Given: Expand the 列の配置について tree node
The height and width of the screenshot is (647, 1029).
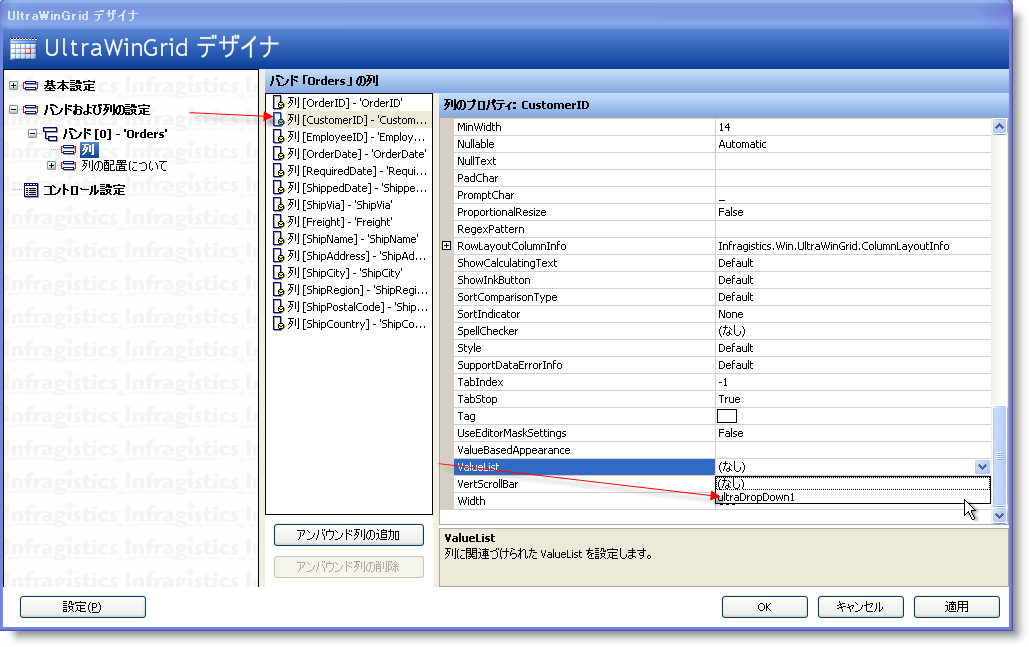Looking at the screenshot, I should coord(50,165).
